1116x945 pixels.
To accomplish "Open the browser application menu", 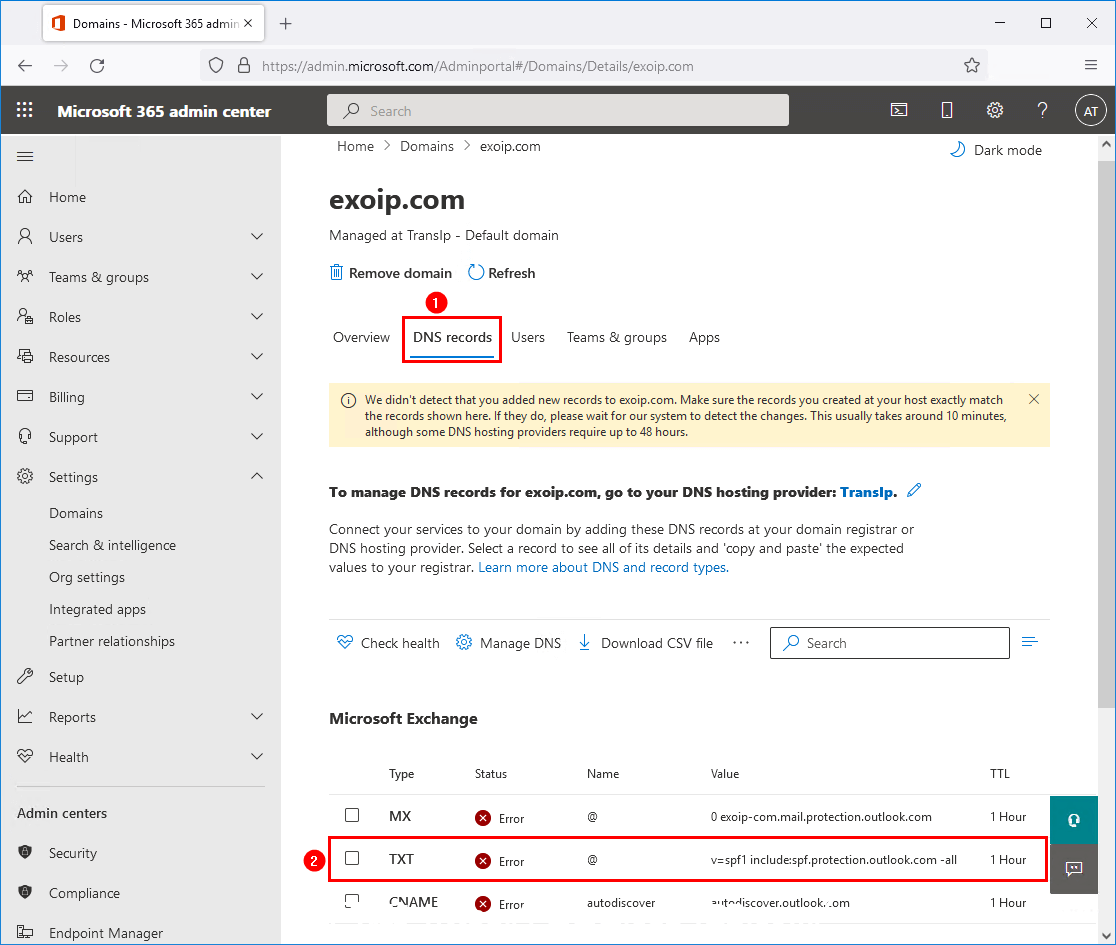I will [x=1090, y=65].
